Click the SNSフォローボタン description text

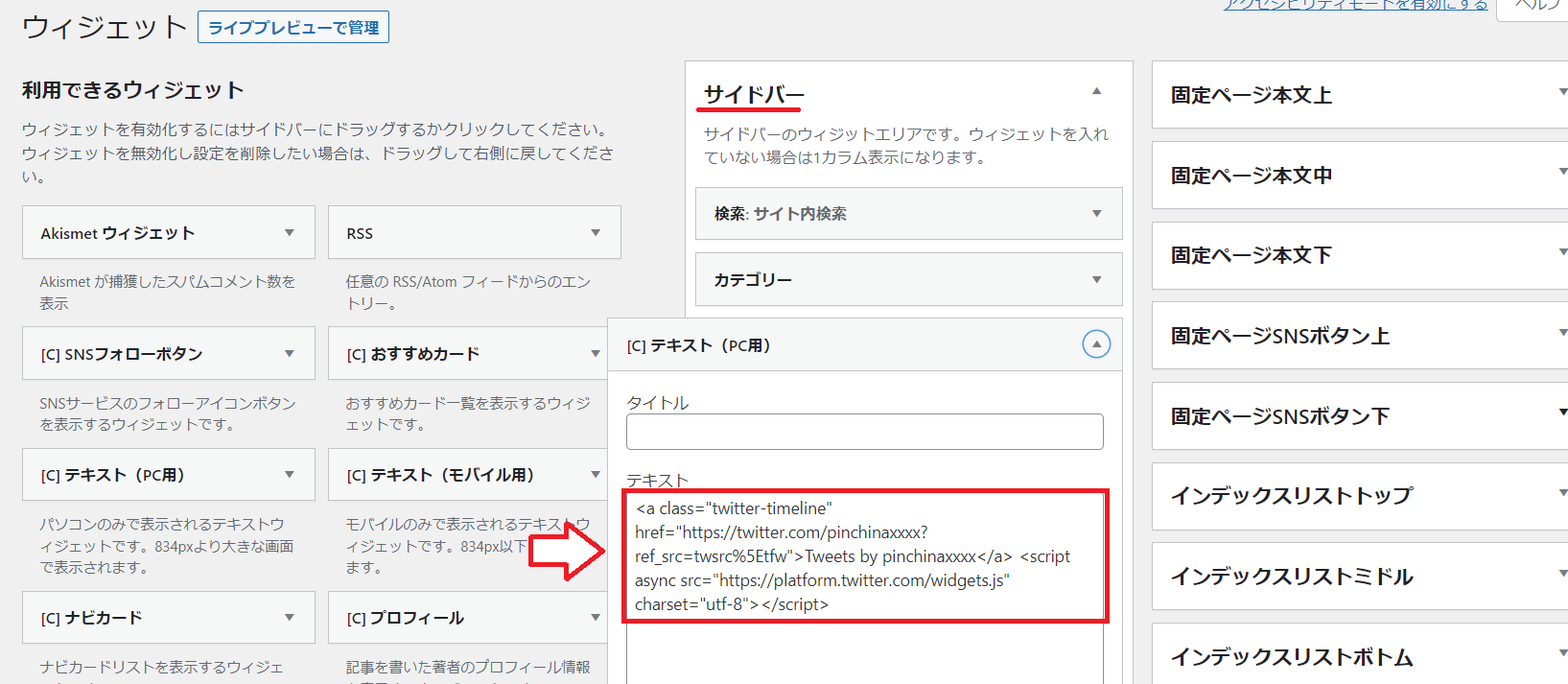[x=168, y=413]
